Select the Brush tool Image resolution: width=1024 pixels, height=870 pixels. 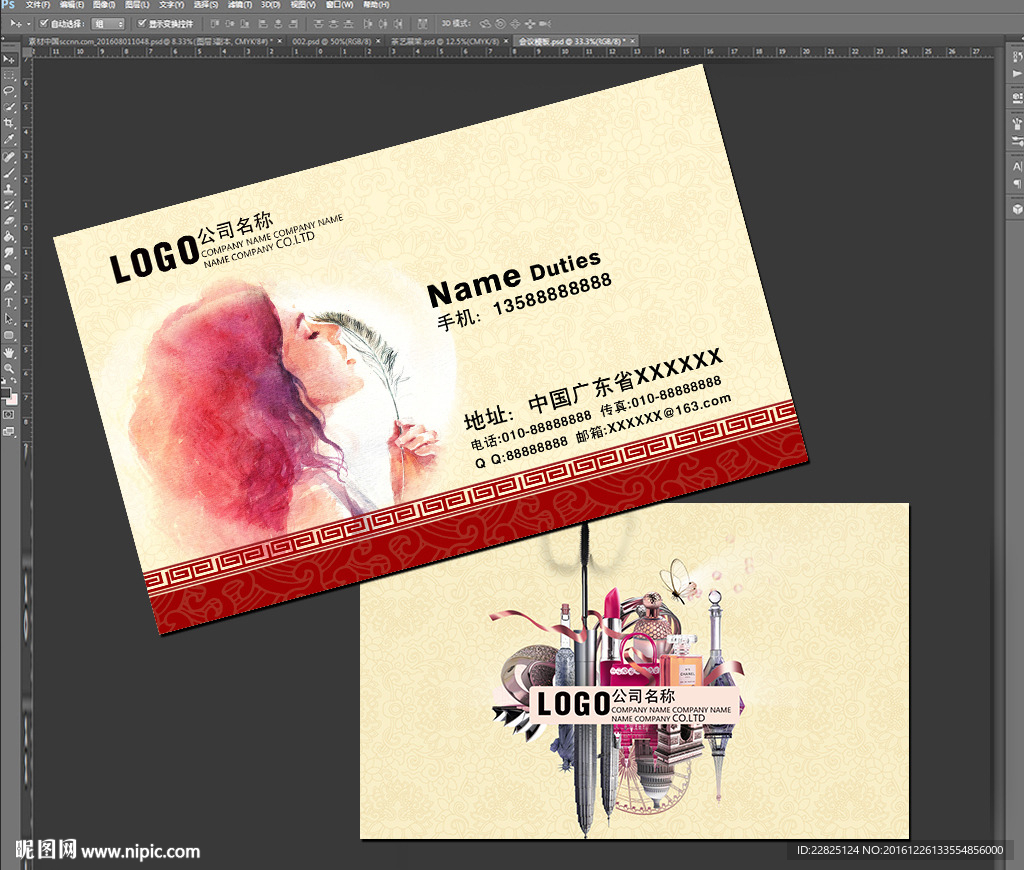pos(8,174)
